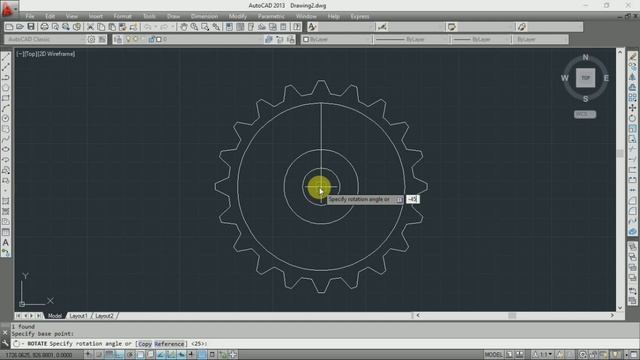Choose Reference option in command line
This screenshot has height=360, width=640.
pos(169,344)
